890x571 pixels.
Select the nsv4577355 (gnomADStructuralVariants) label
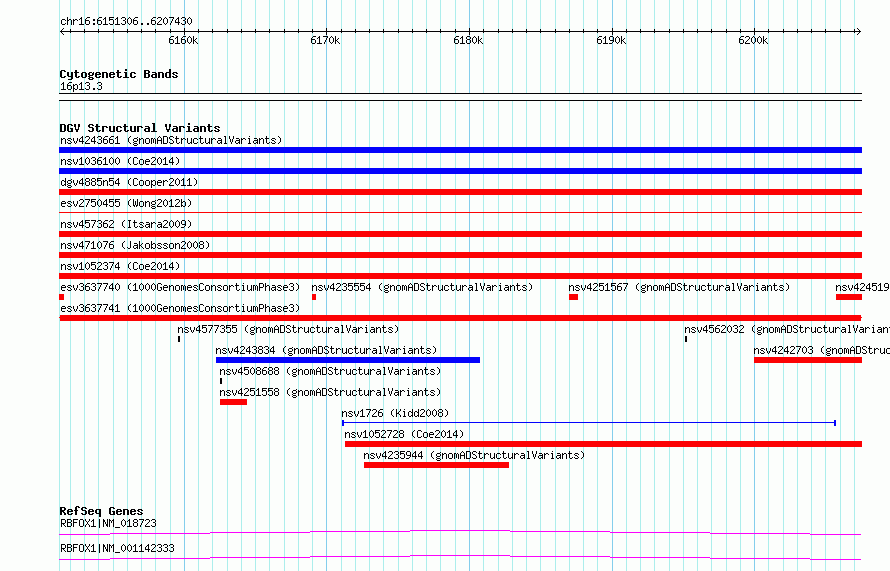[288, 329]
